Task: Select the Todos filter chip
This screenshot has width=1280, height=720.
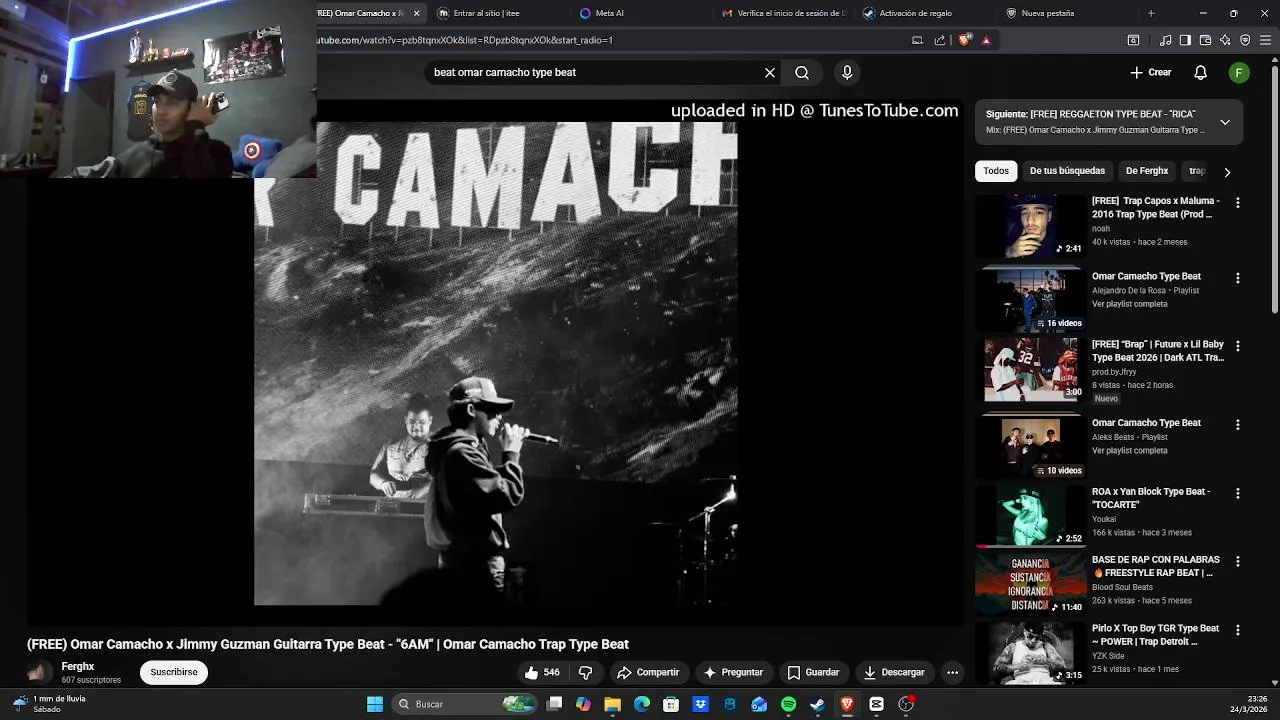Action: point(996,171)
